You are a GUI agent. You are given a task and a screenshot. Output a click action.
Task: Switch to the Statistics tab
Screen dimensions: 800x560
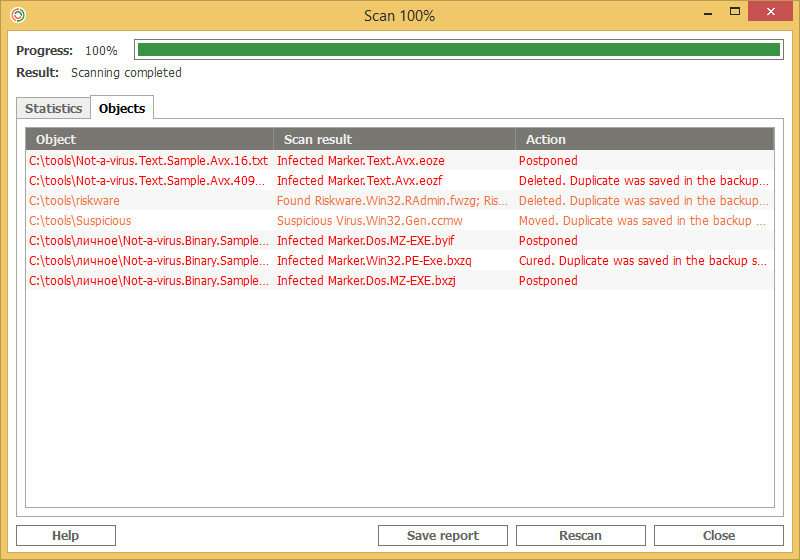pos(54,108)
